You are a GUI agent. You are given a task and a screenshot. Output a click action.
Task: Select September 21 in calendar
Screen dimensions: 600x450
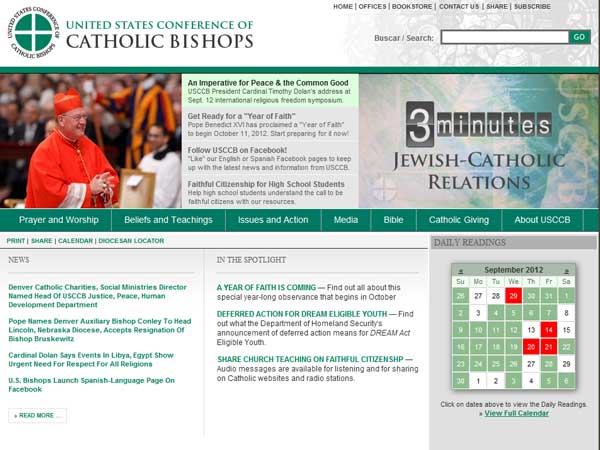point(549,347)
